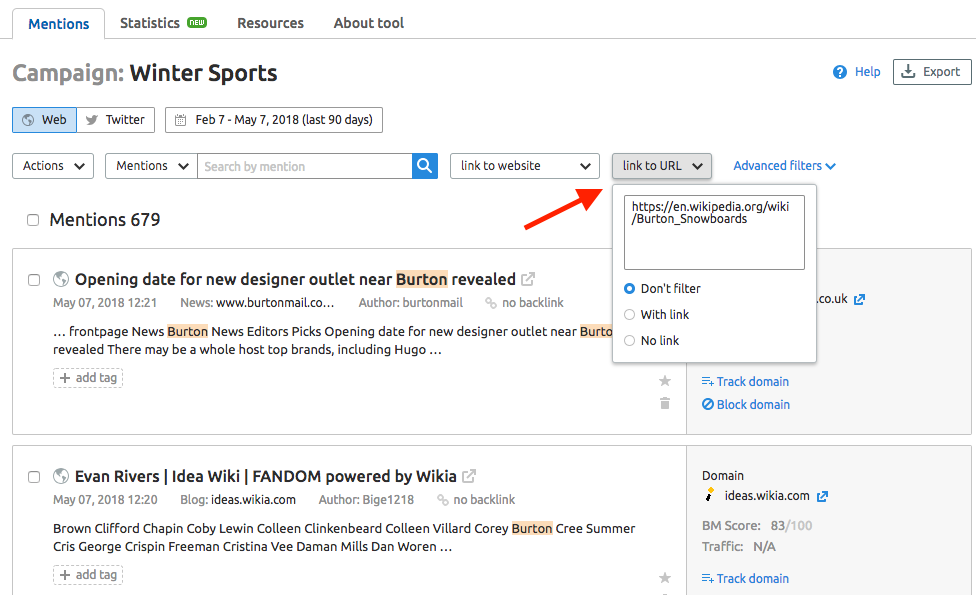Click the link icon by no backlink in Bige1218 row
This screenshot has width=976, height=595.
443,500
